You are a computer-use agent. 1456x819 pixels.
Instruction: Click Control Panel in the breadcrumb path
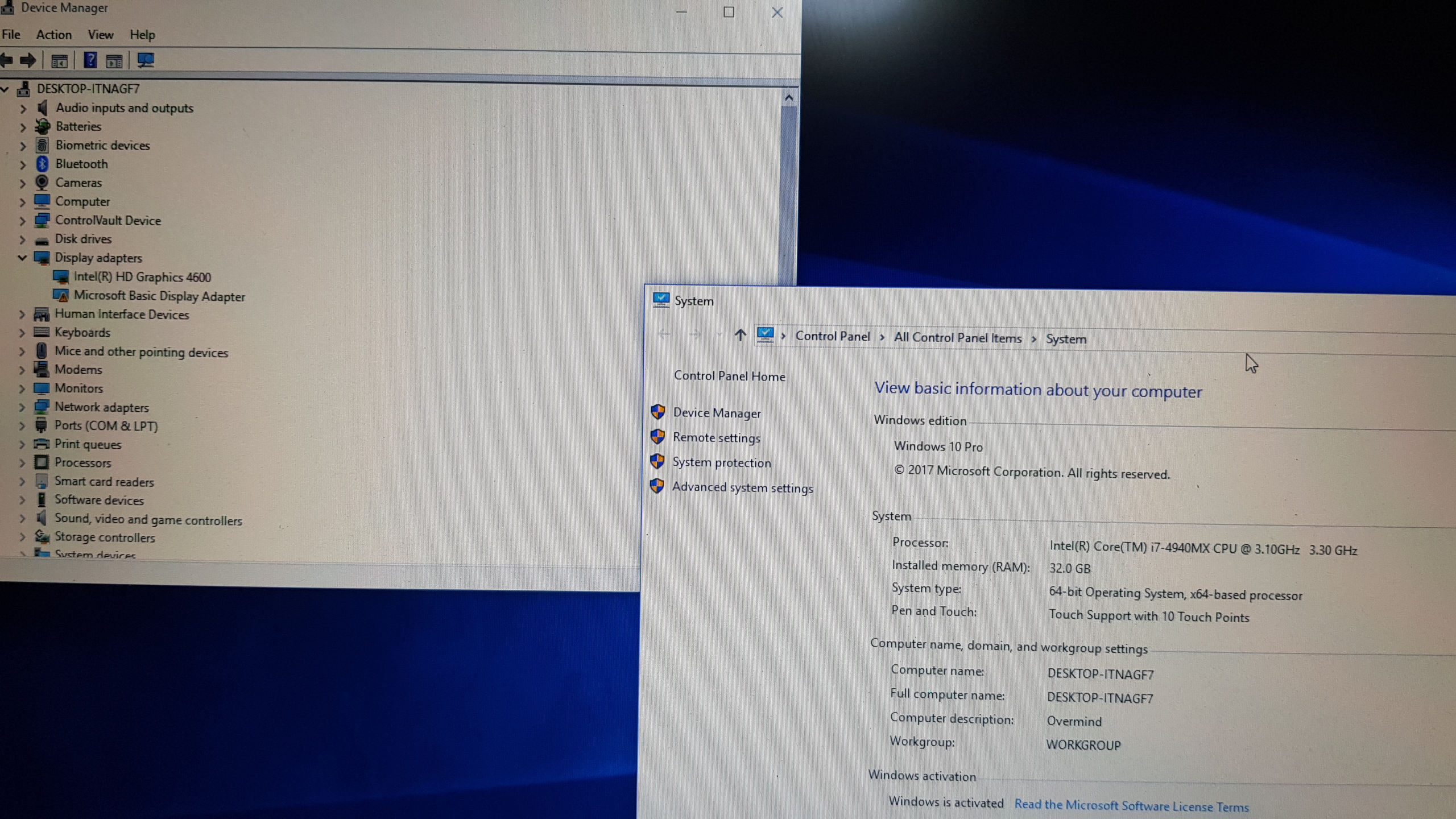coord(832,336)
